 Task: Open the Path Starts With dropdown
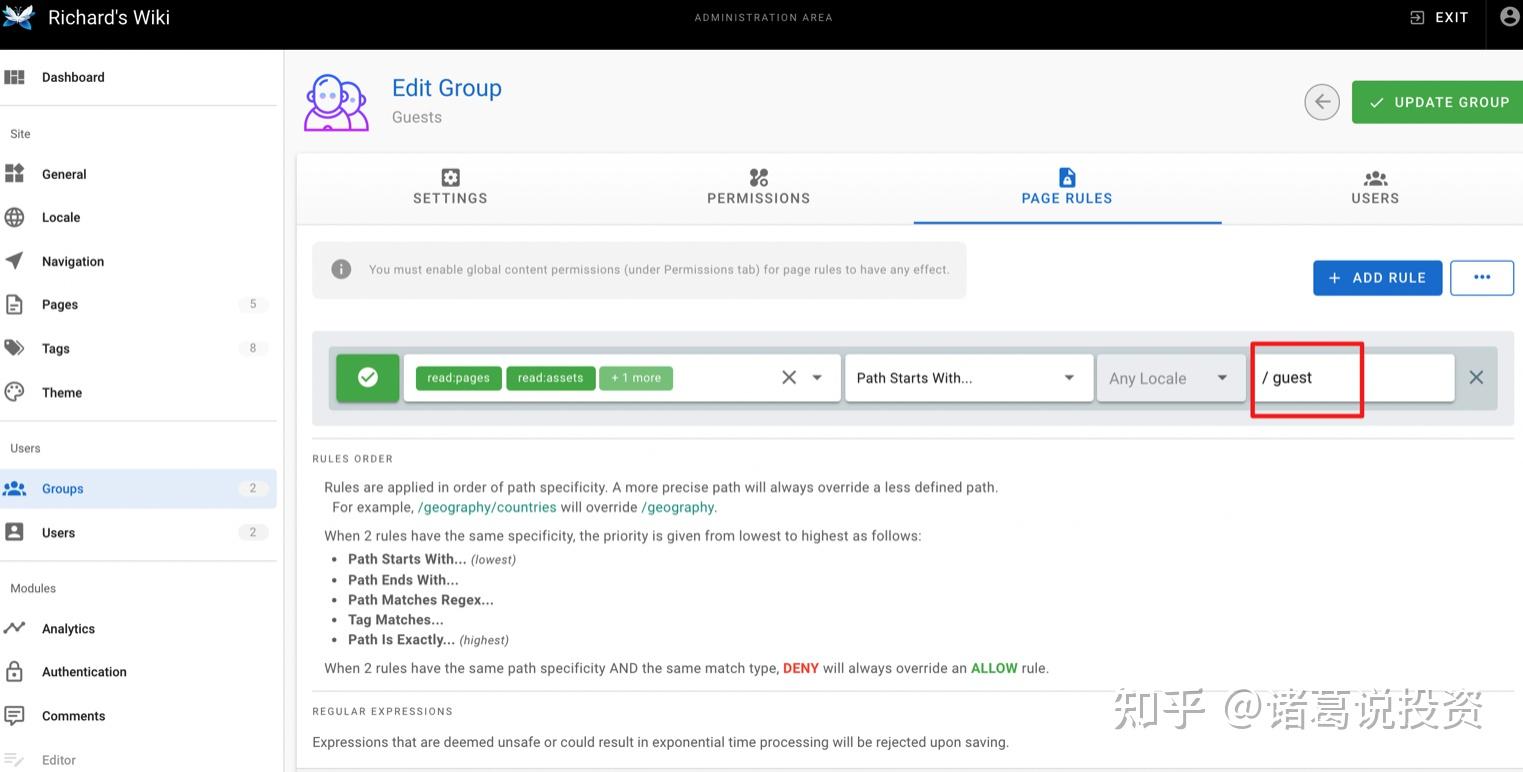[966, 377]
